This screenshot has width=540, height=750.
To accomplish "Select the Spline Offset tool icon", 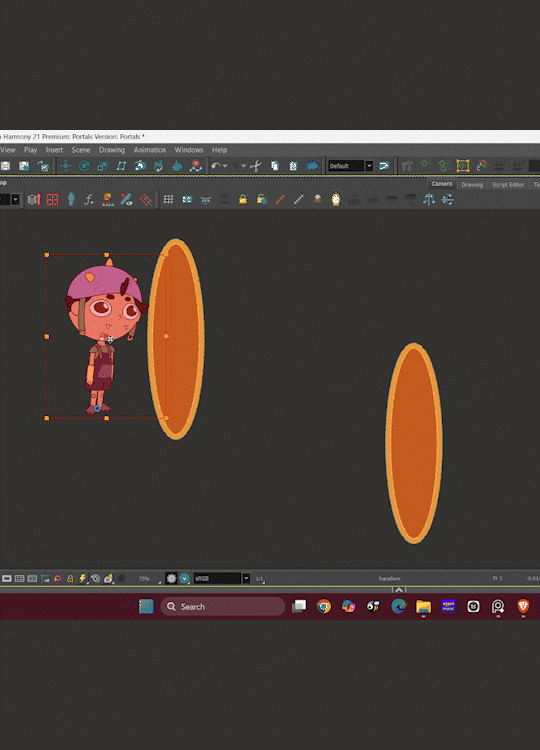I will click(x=158, y=166).
